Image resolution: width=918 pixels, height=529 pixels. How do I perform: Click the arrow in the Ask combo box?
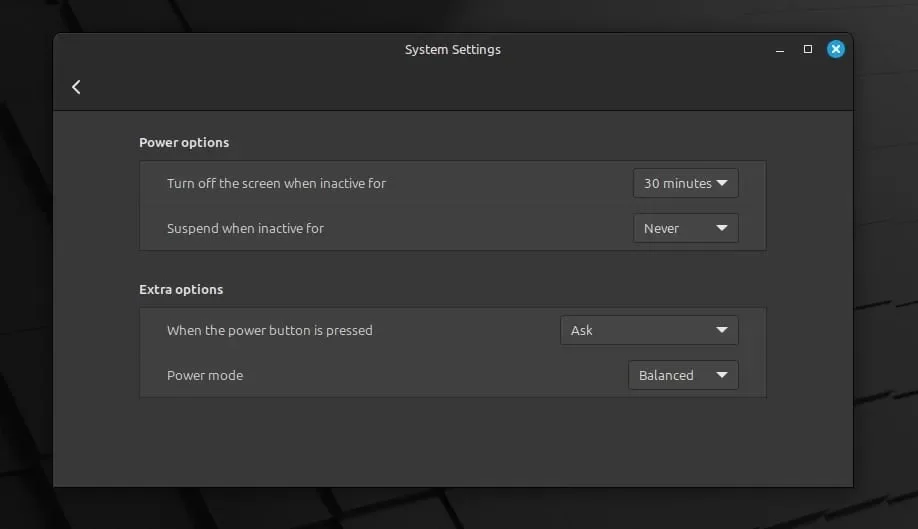722,330
